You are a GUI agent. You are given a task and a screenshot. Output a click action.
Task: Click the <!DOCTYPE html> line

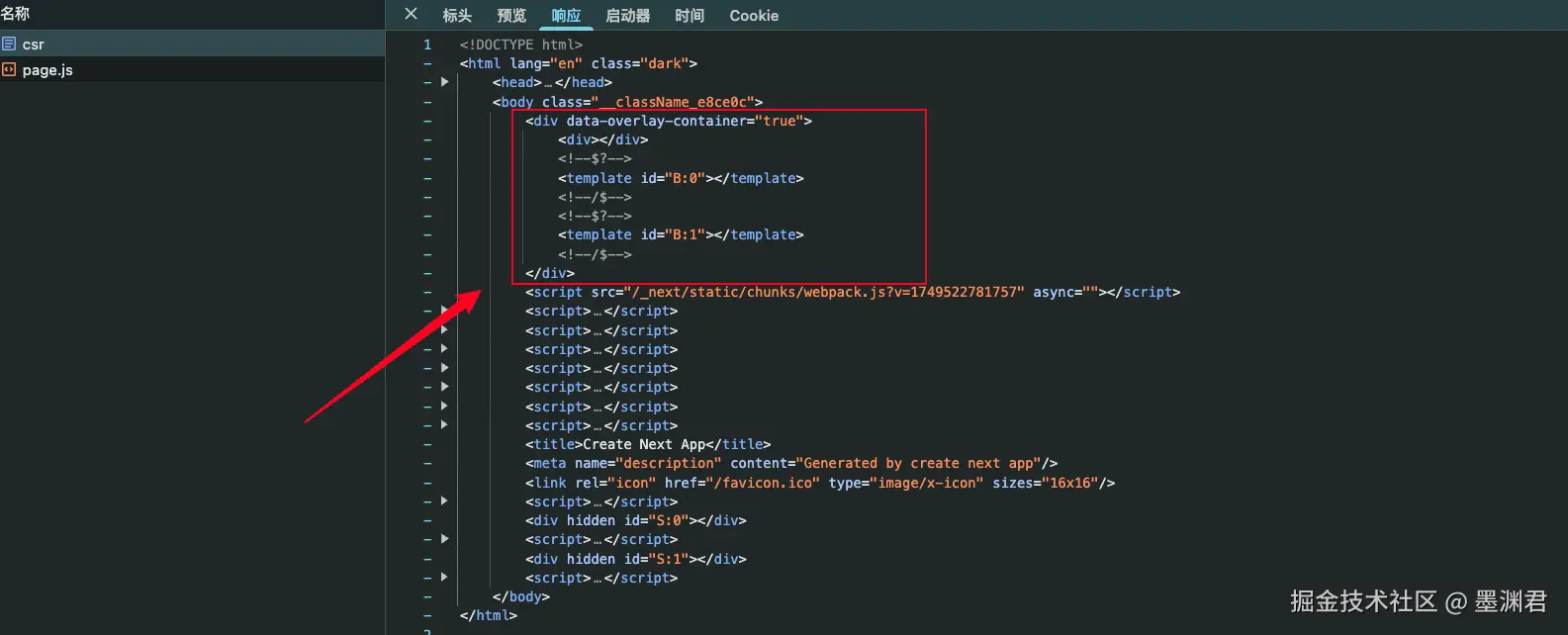click(x=521, y=45)
